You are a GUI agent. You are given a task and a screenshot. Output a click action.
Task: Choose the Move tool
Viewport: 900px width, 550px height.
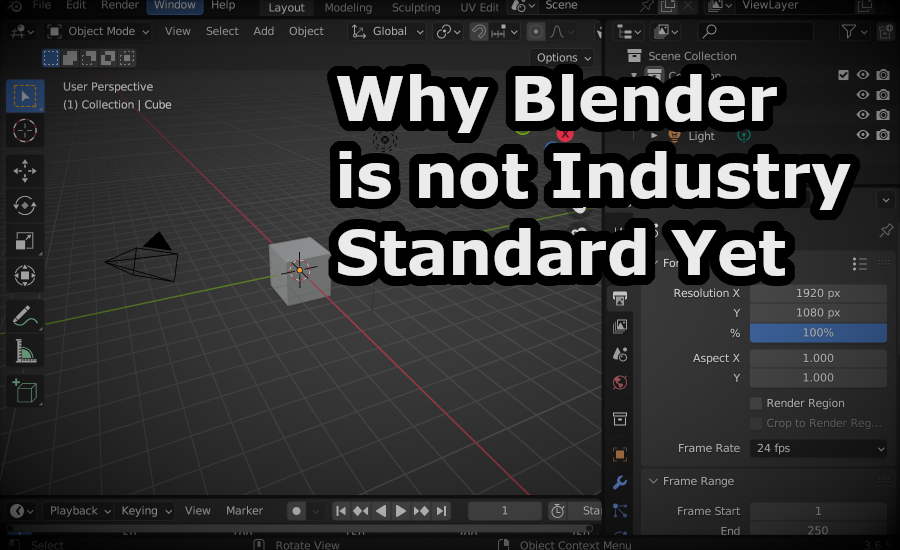25,171
